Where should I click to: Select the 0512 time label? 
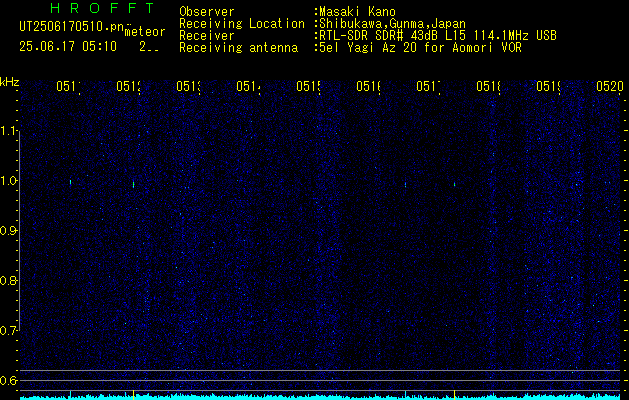(x=128, y=86)
